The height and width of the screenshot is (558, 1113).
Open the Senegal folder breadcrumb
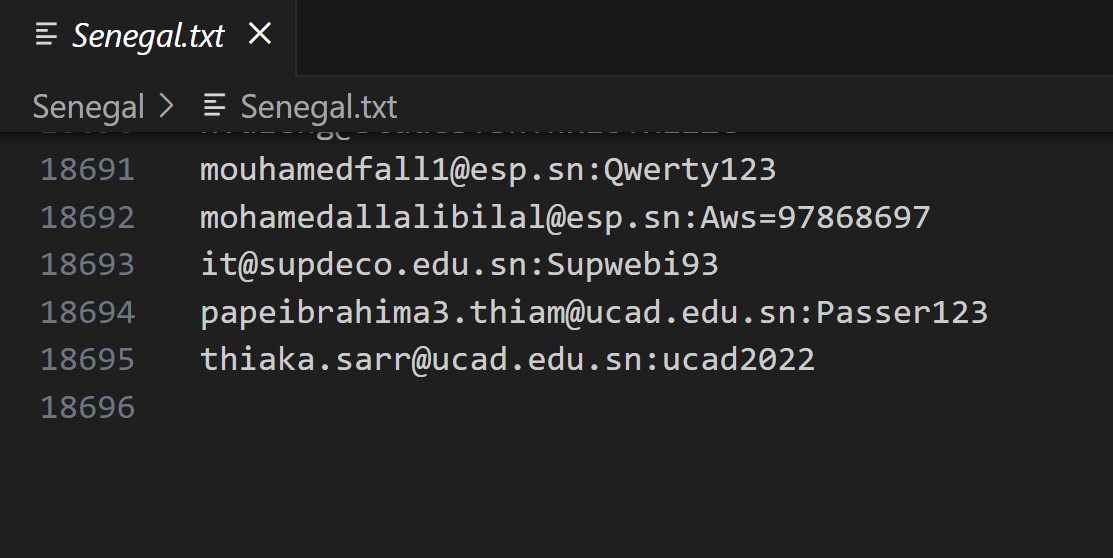pyautogui.click(x=88, y=106)
